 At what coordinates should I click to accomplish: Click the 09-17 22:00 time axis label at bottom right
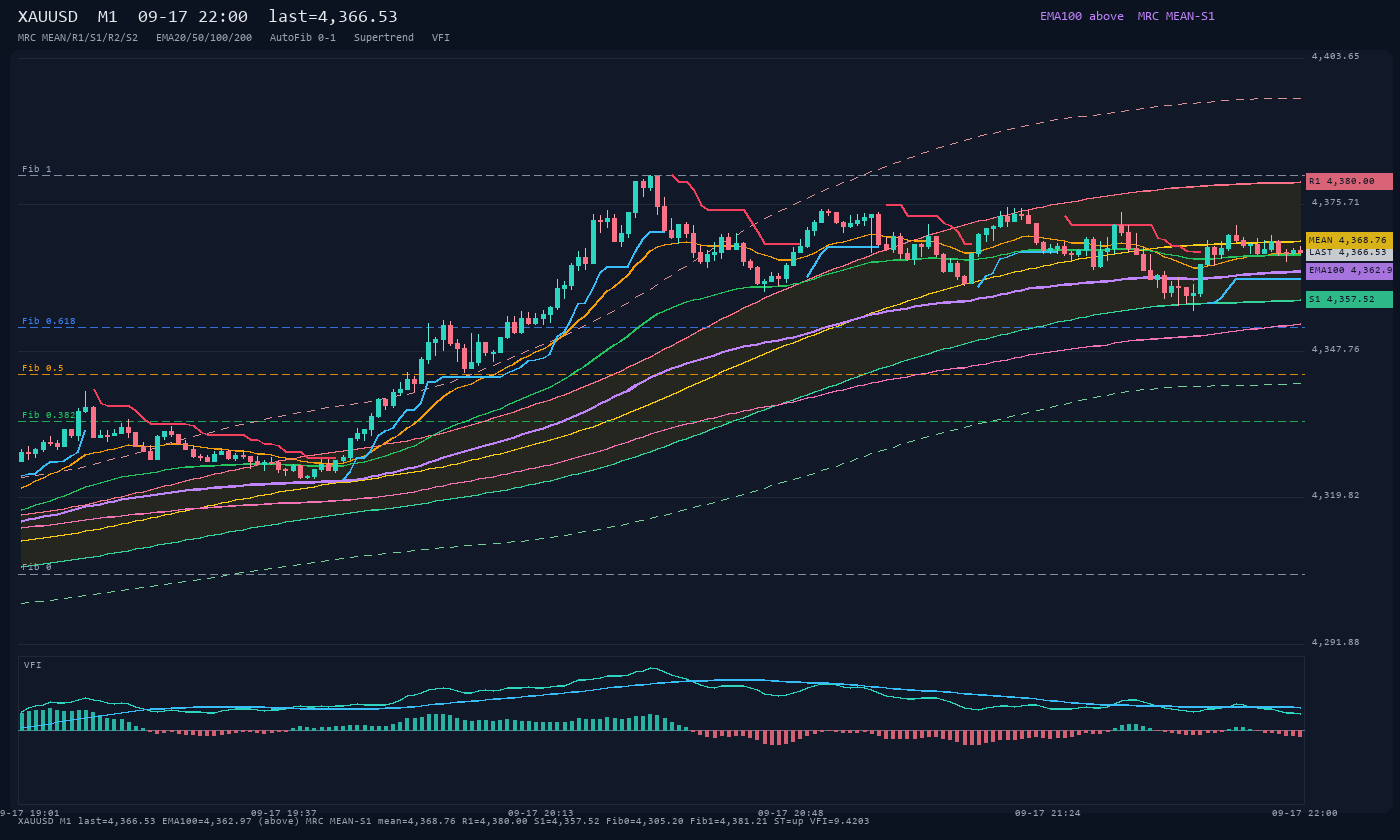pyautogui.click(x=1304, y=813)
